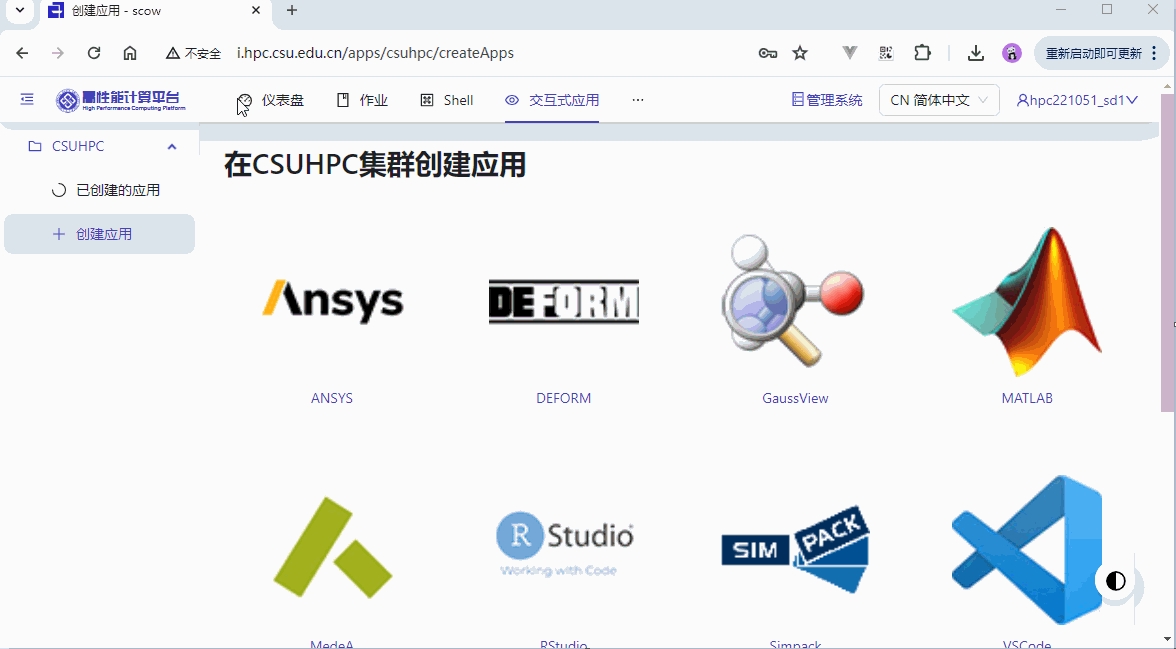This screenshot has height=649, width=1176.
Task: Click the DEFORM text link
Action: (x=563, y=398)
